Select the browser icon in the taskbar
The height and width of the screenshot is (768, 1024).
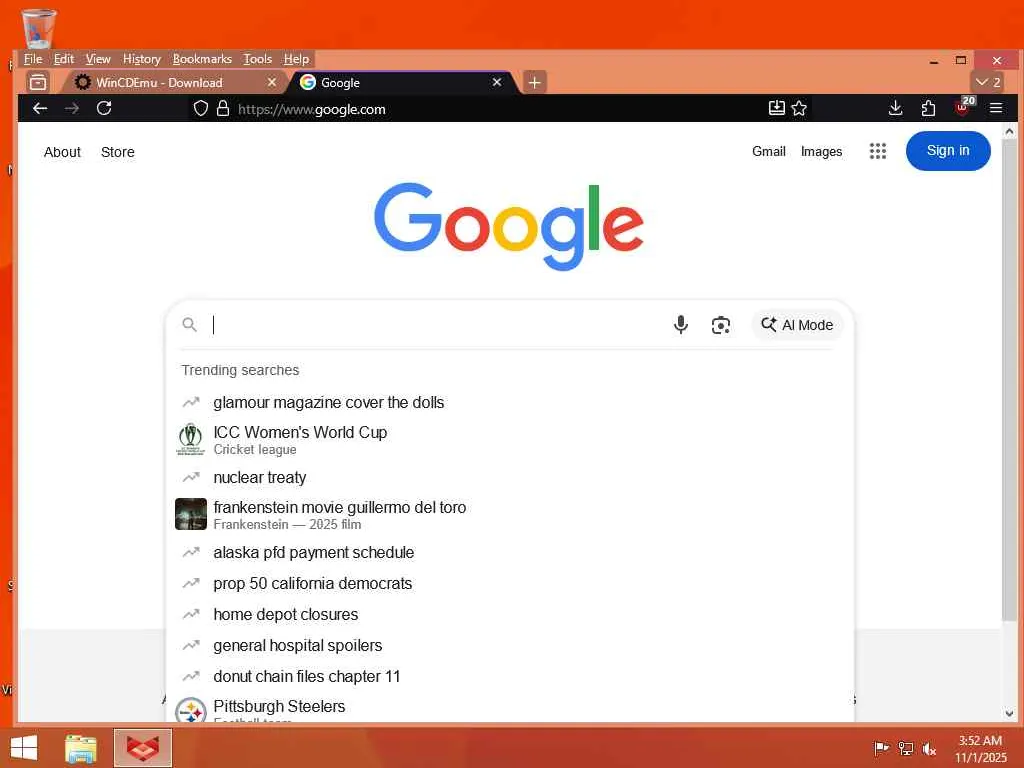pyautogui.click(x=142, y=748)
